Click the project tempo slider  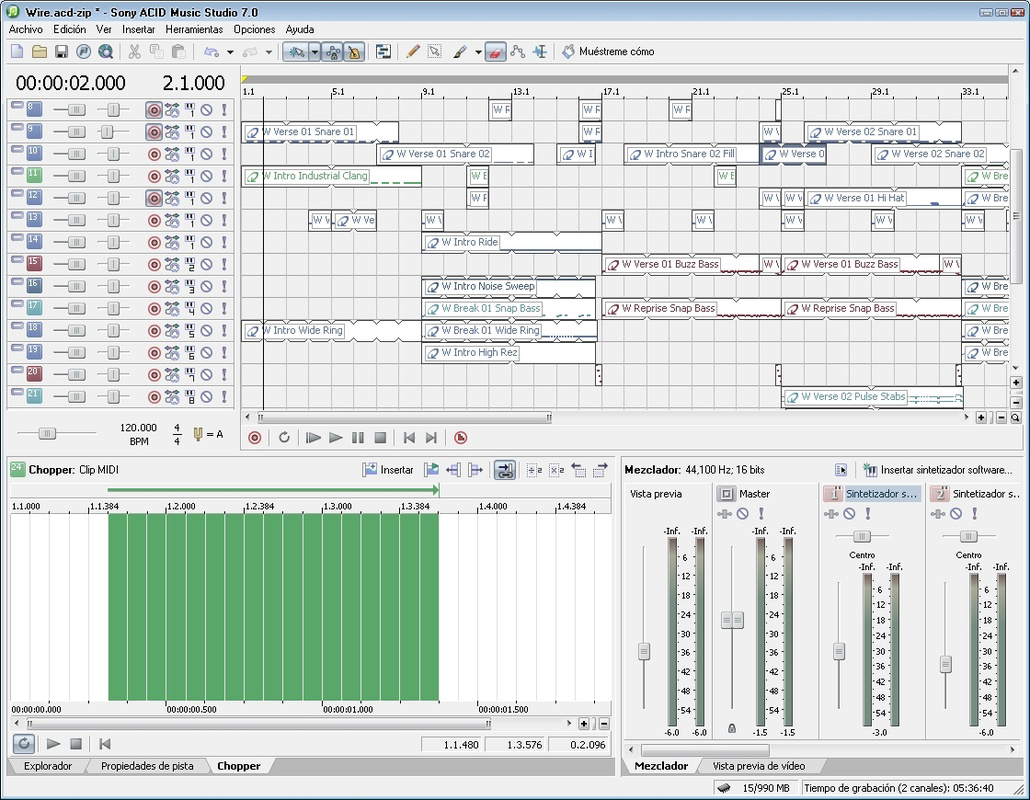[x=47, y=433]
